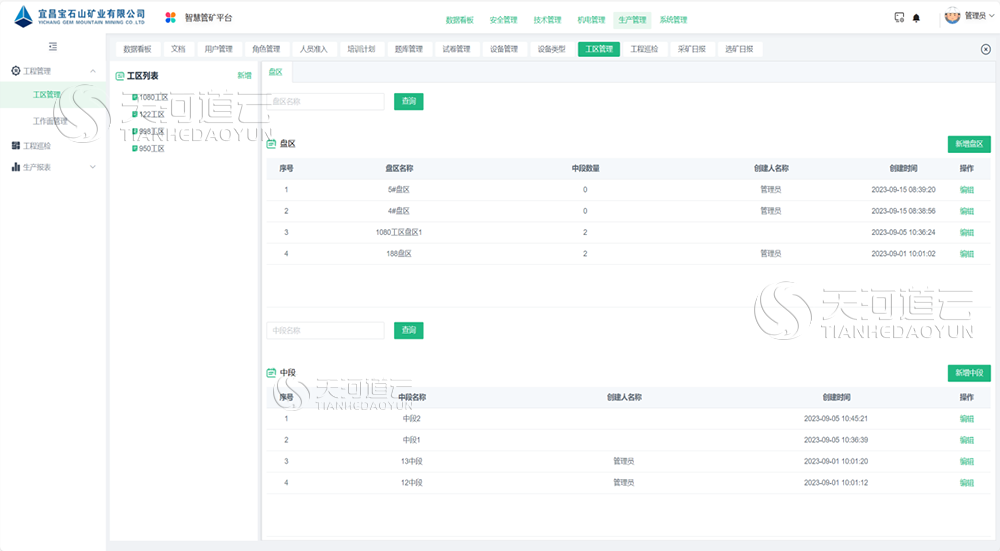The width and height of the screenshot is (1000, 551).
Task: Select the 1080工区 tree item
Action: coord(150,98)
